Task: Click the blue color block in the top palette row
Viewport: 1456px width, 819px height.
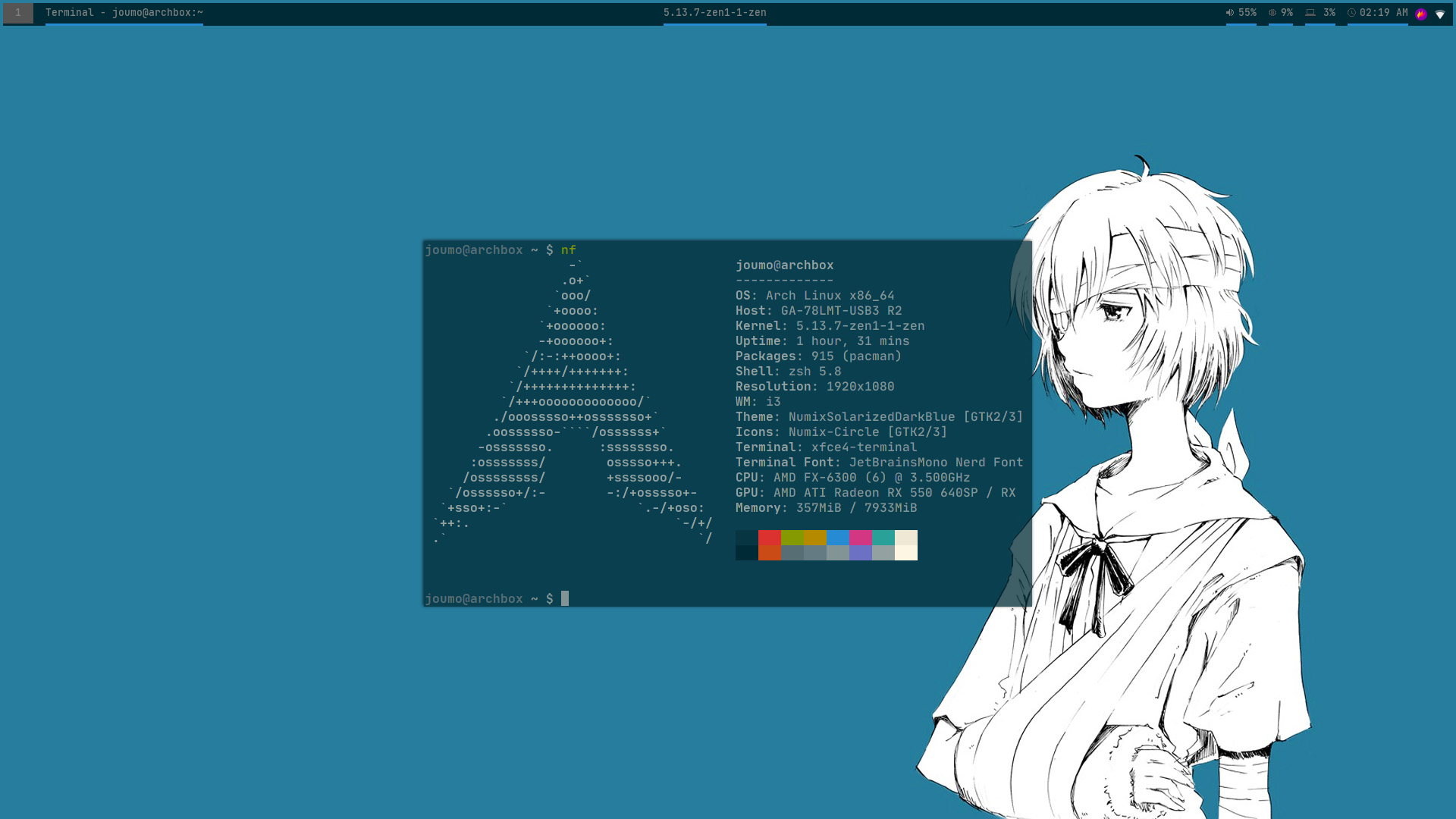Action: (x=837, y=538)
